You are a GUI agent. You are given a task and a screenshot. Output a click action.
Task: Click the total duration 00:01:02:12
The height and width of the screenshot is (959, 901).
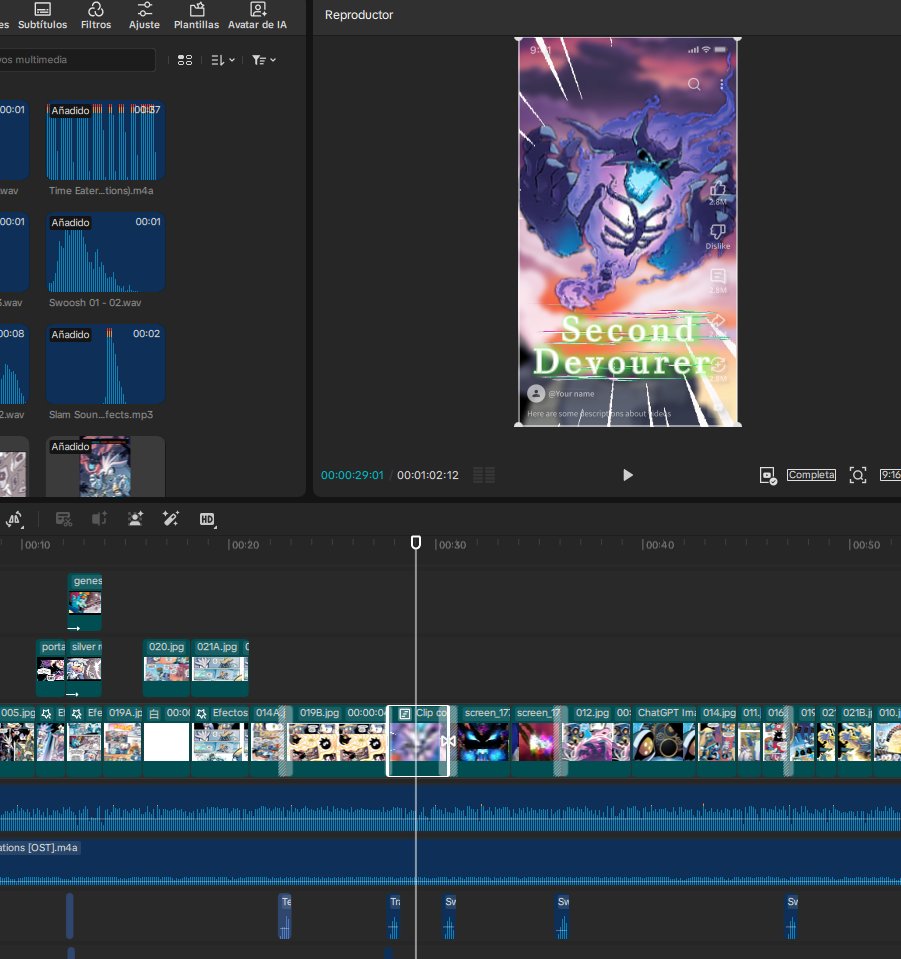(428, 475)
